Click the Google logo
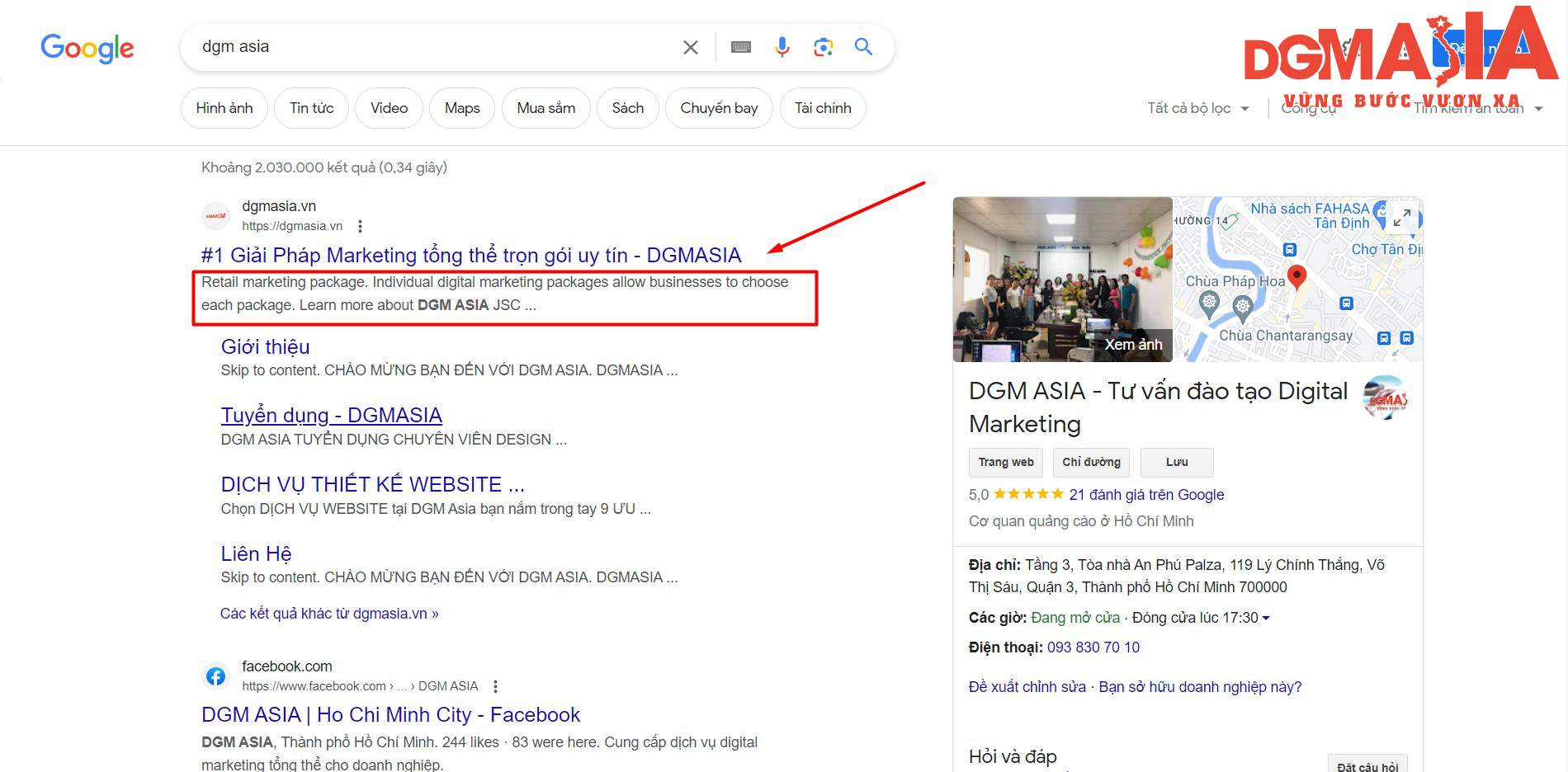Viewport: 1568px width, 772px height. tap(87, 48)
